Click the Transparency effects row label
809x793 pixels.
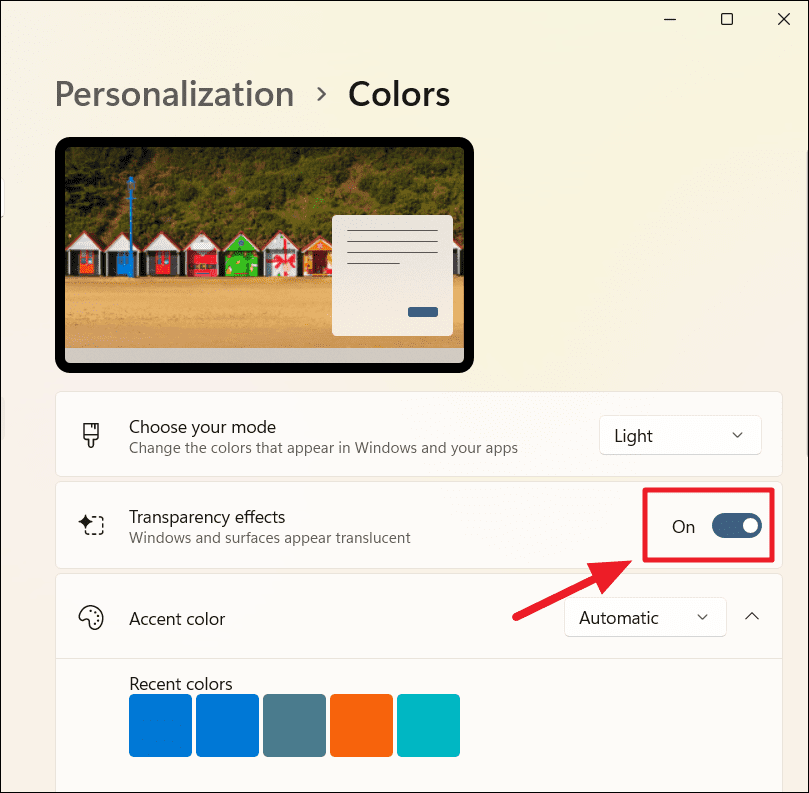coord(207,517)
